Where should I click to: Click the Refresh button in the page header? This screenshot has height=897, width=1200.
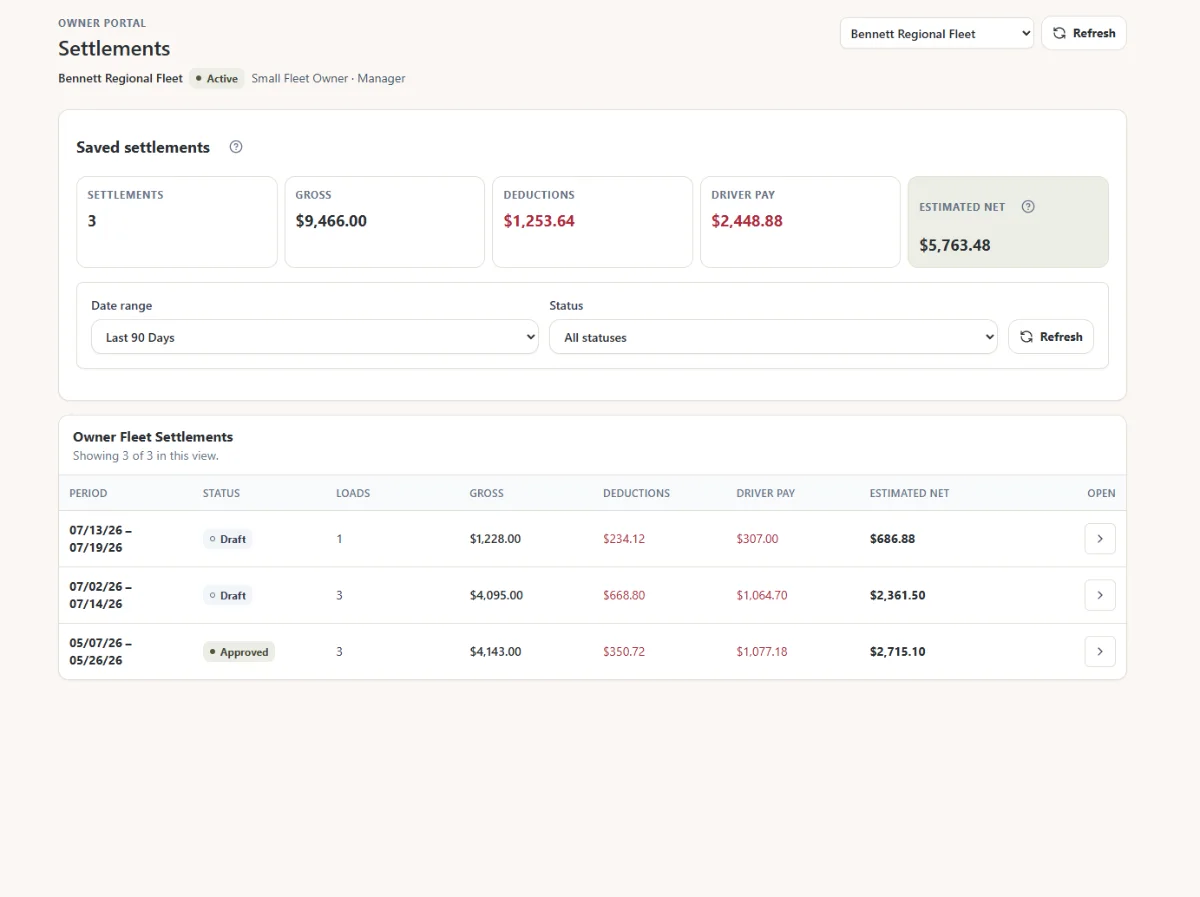coord(1084,33)
